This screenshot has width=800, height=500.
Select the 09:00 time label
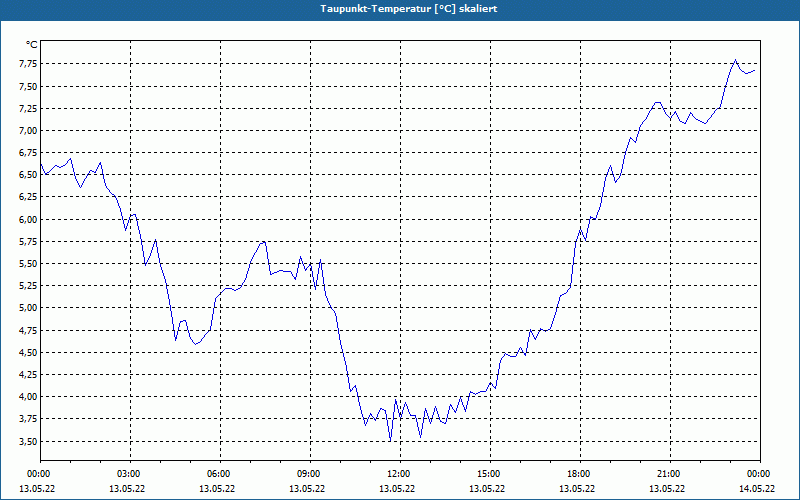point(311,474)
